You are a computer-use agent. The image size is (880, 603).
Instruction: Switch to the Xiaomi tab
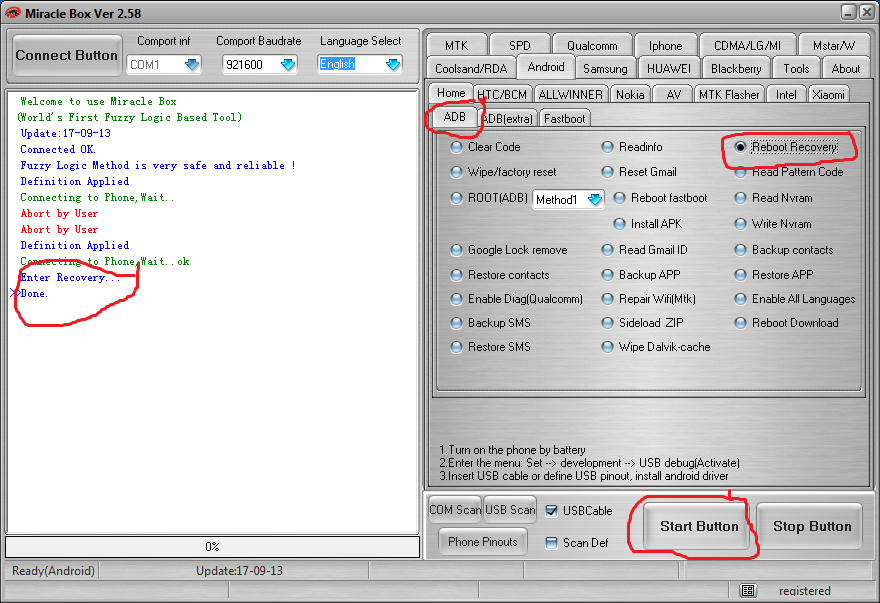pyautogui.click(x=828, y=94)
